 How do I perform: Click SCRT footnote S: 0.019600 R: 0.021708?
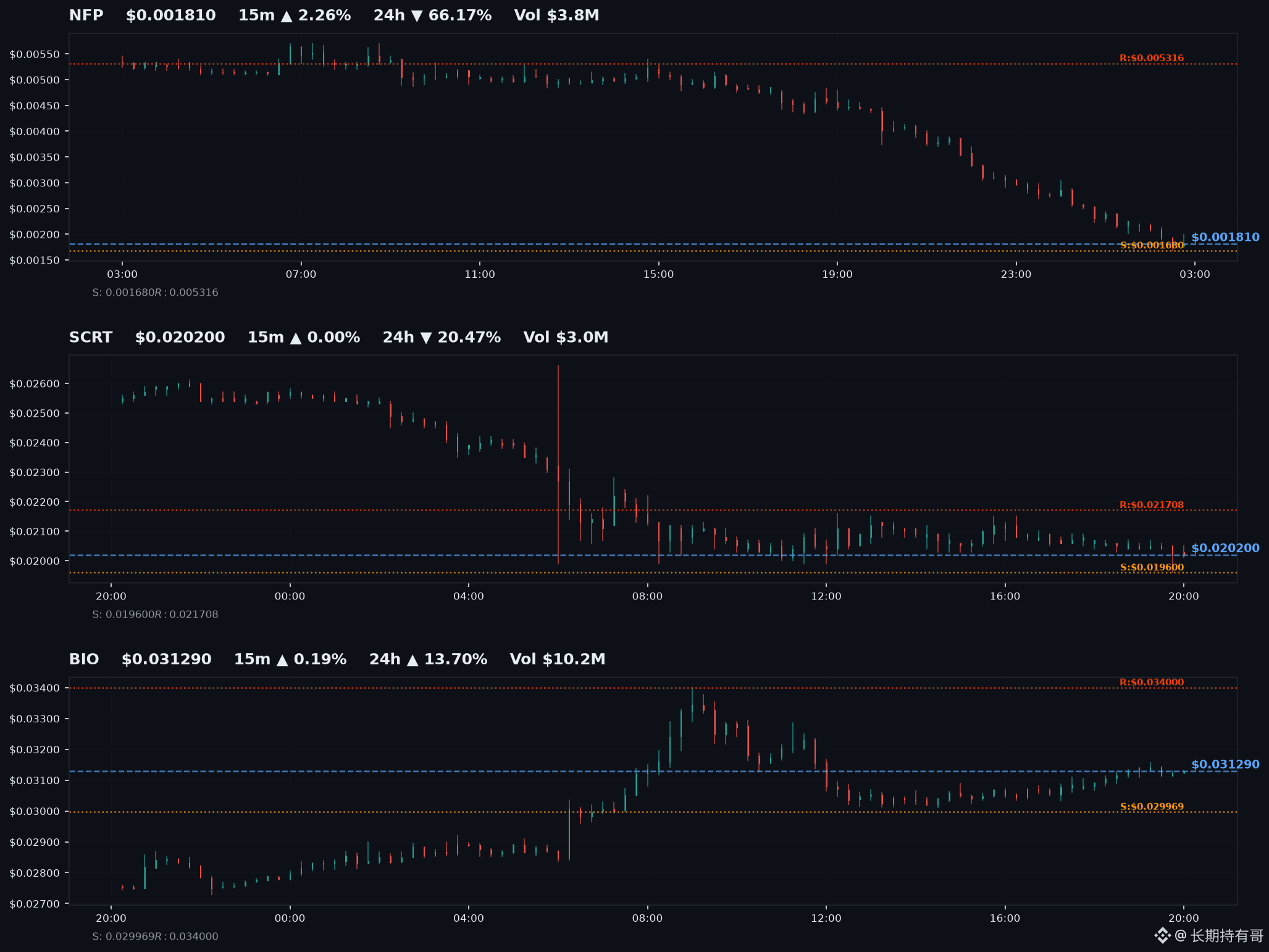tap(155, 615)
